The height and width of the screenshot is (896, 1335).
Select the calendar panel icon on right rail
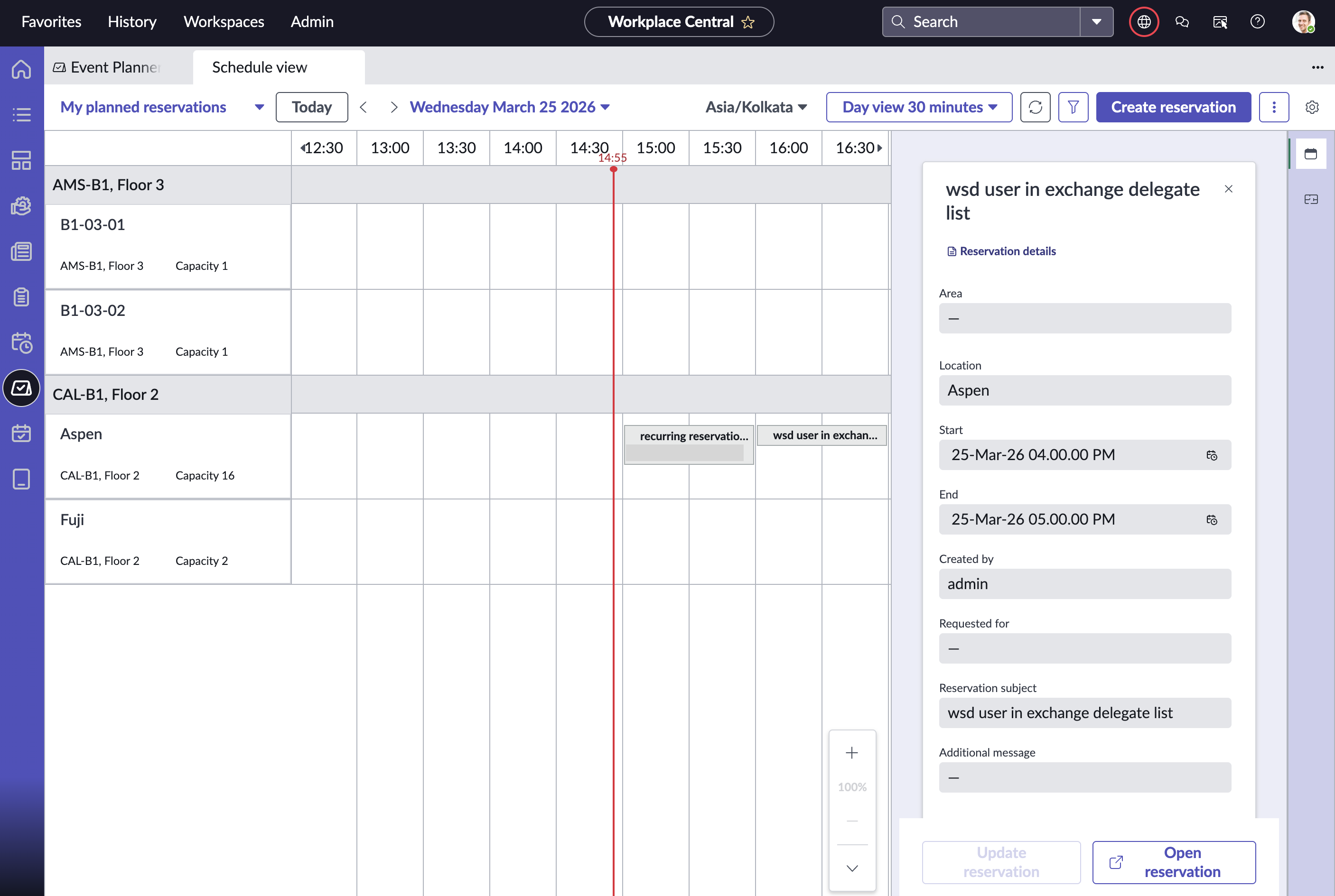click(1310, 154)
